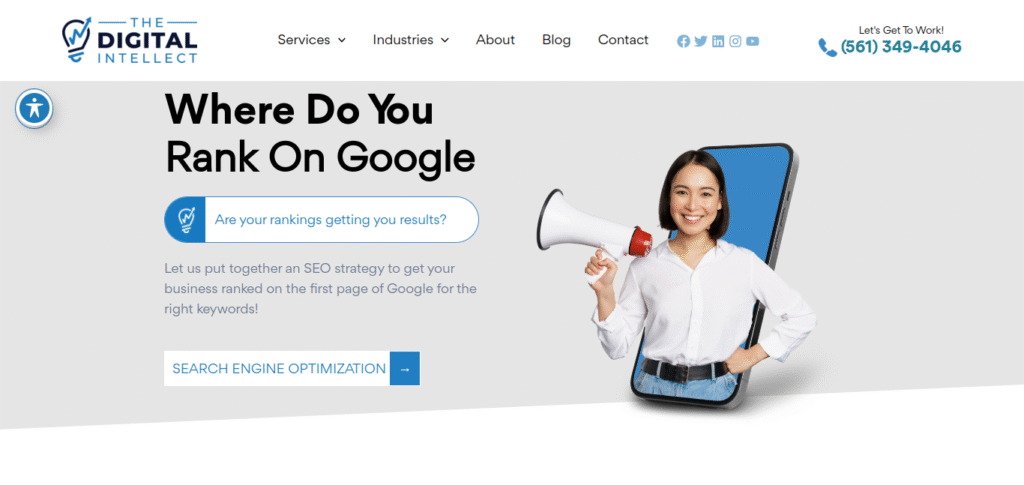Open the YouTube social icon

pos(752,41)
